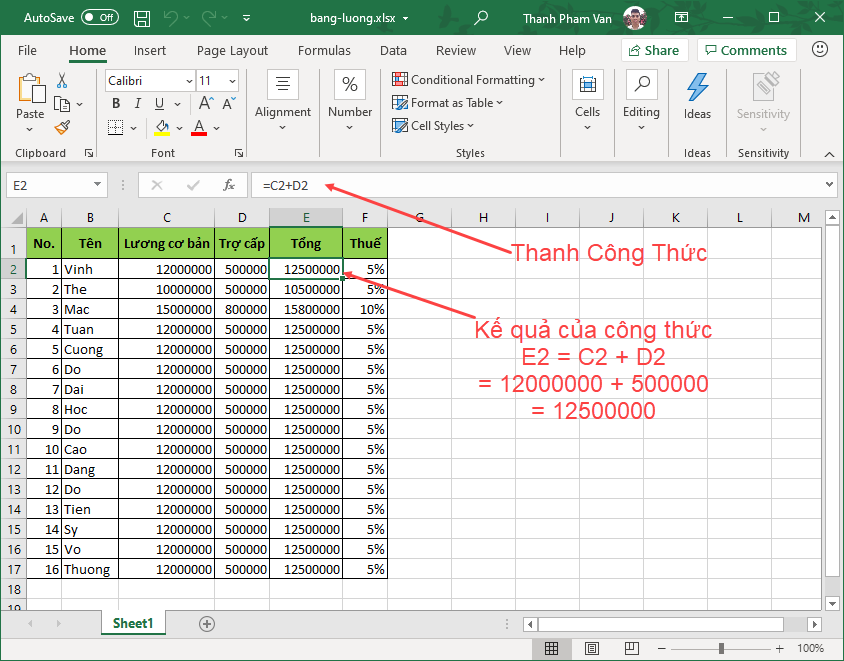Click the Share button

(655, 51)
